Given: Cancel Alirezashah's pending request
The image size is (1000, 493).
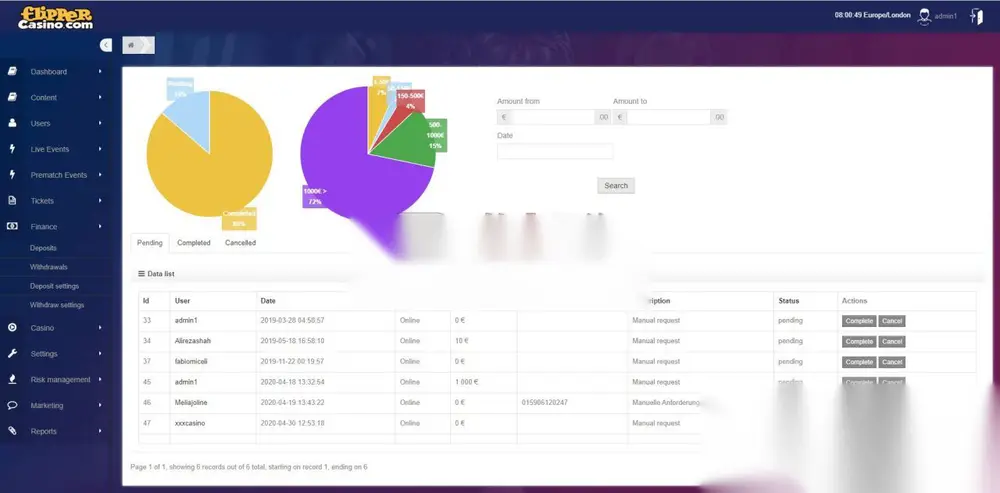Looking at the screenshot, I should (892, 341).
